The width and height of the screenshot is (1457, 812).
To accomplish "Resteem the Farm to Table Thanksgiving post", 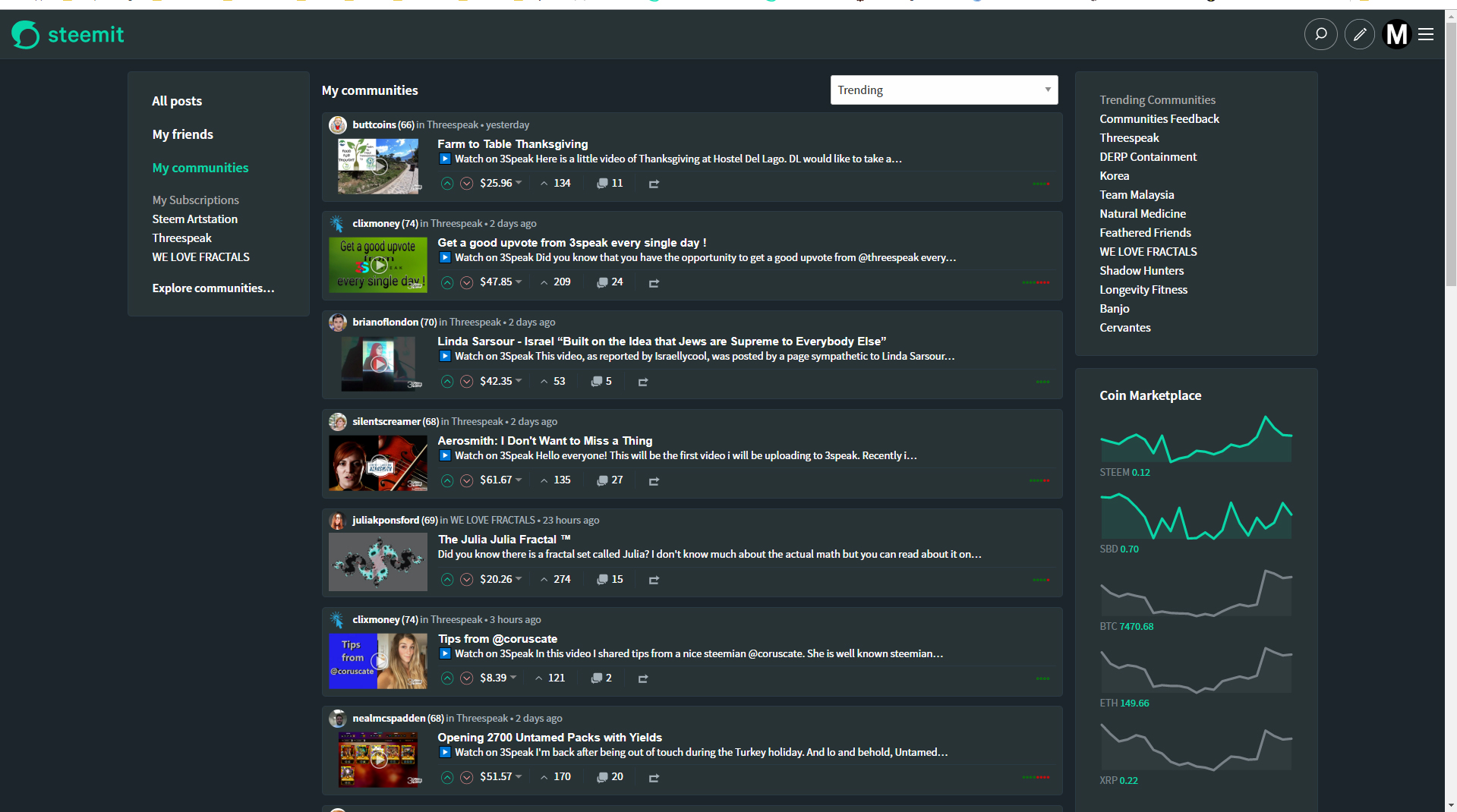I will (654, 184).
